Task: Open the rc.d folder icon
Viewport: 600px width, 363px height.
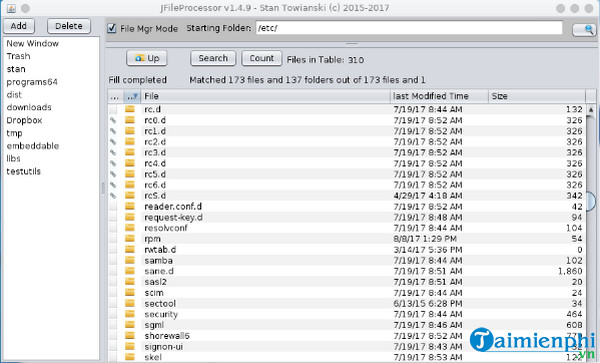Action: click(x=130, y=109)
